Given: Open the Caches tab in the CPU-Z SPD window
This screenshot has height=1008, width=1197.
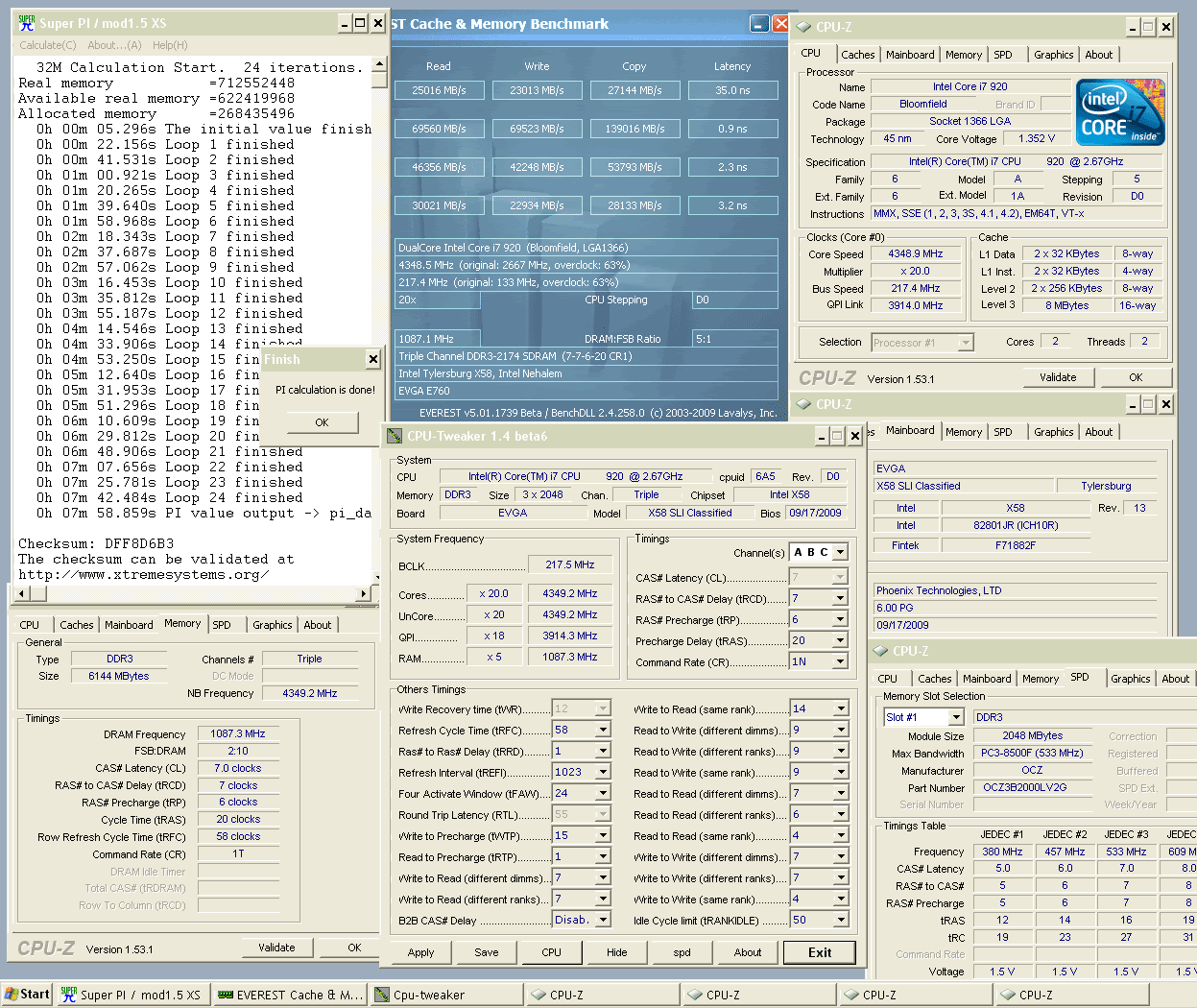Looking at the screenshot, I should (935, 679).
